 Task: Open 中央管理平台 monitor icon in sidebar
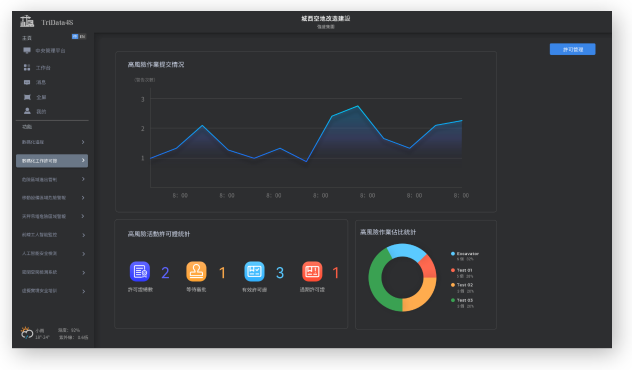(27, 50)
